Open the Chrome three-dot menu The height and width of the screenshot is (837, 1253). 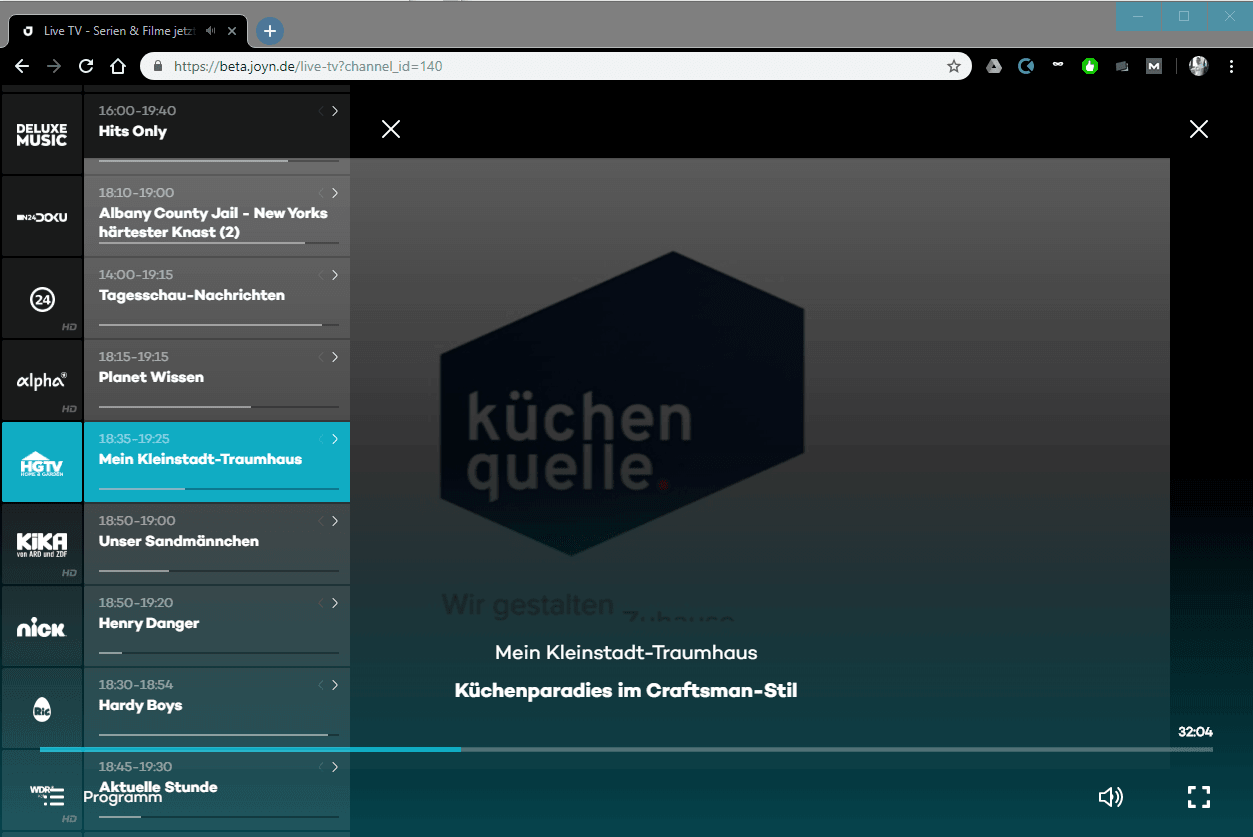(1231, 67)
